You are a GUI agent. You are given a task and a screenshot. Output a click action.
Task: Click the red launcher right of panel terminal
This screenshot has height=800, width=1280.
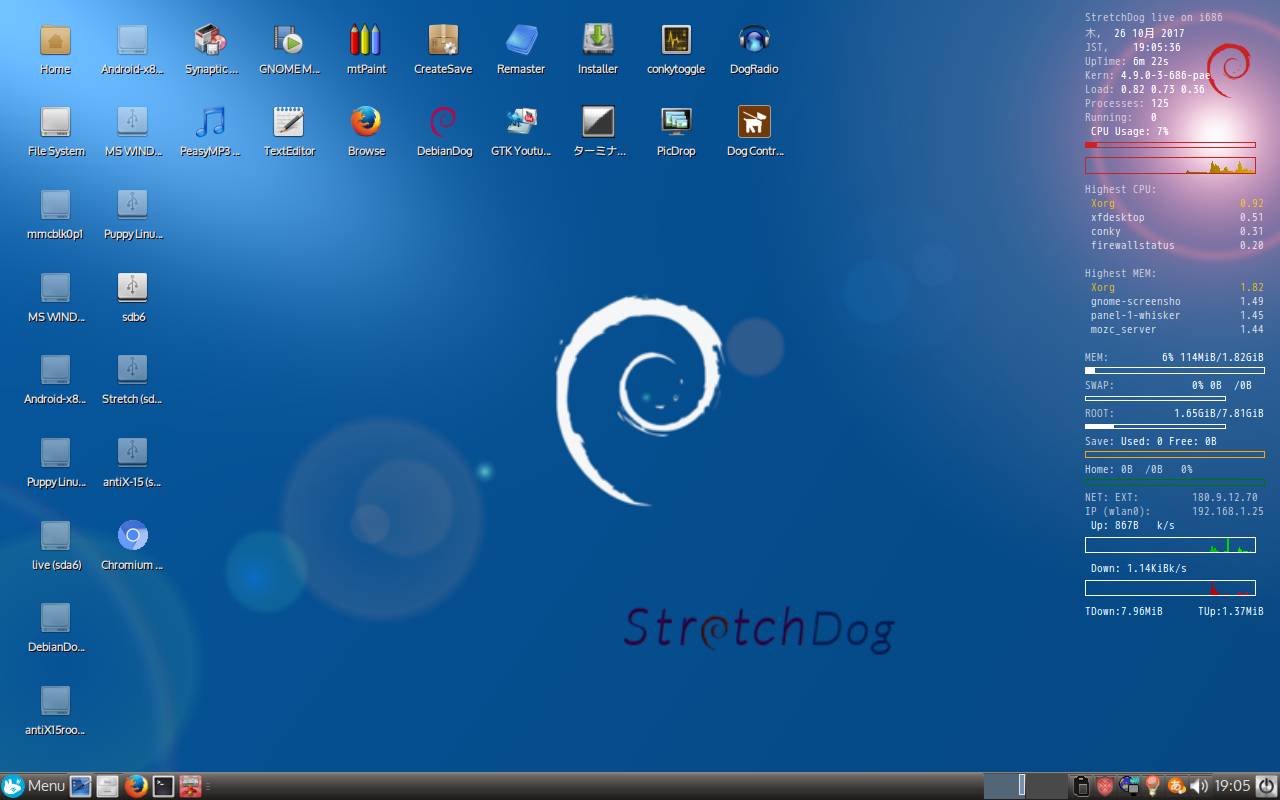pos(190,786)
